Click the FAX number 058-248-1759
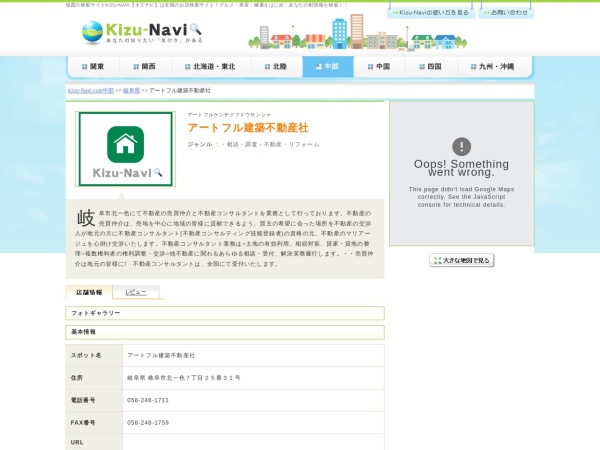The image size is (600, 450). point(148,423)
